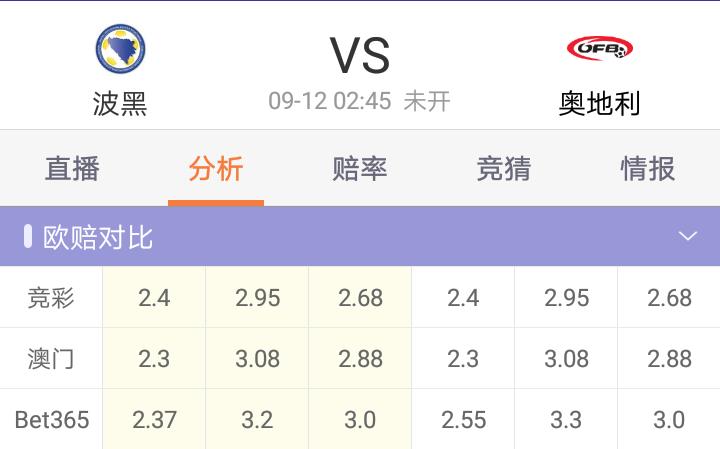Go to the 竞猜 tab
Viewport: 720px width, 449px height.
pyautogui.click(x=504, y=169)
